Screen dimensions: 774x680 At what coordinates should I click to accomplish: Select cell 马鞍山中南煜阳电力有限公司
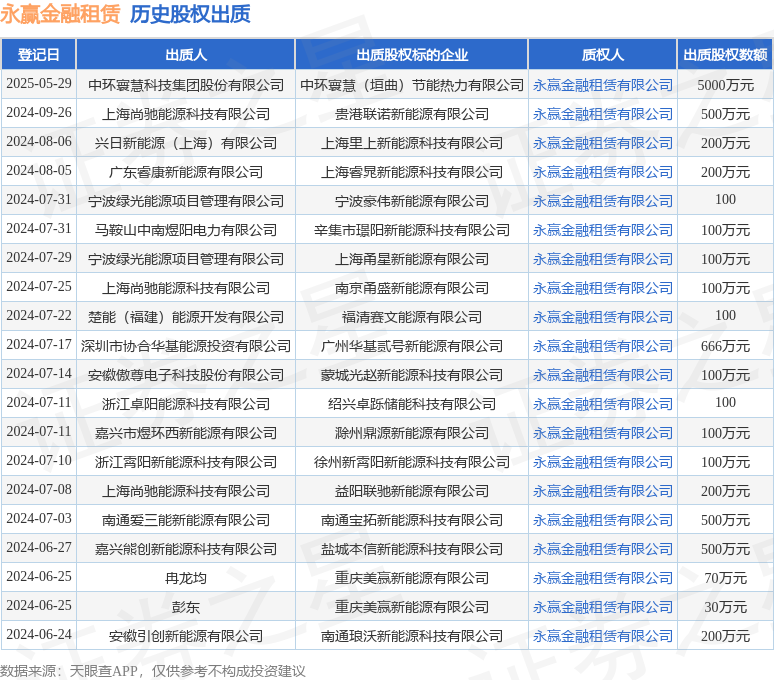coord(186,230)
